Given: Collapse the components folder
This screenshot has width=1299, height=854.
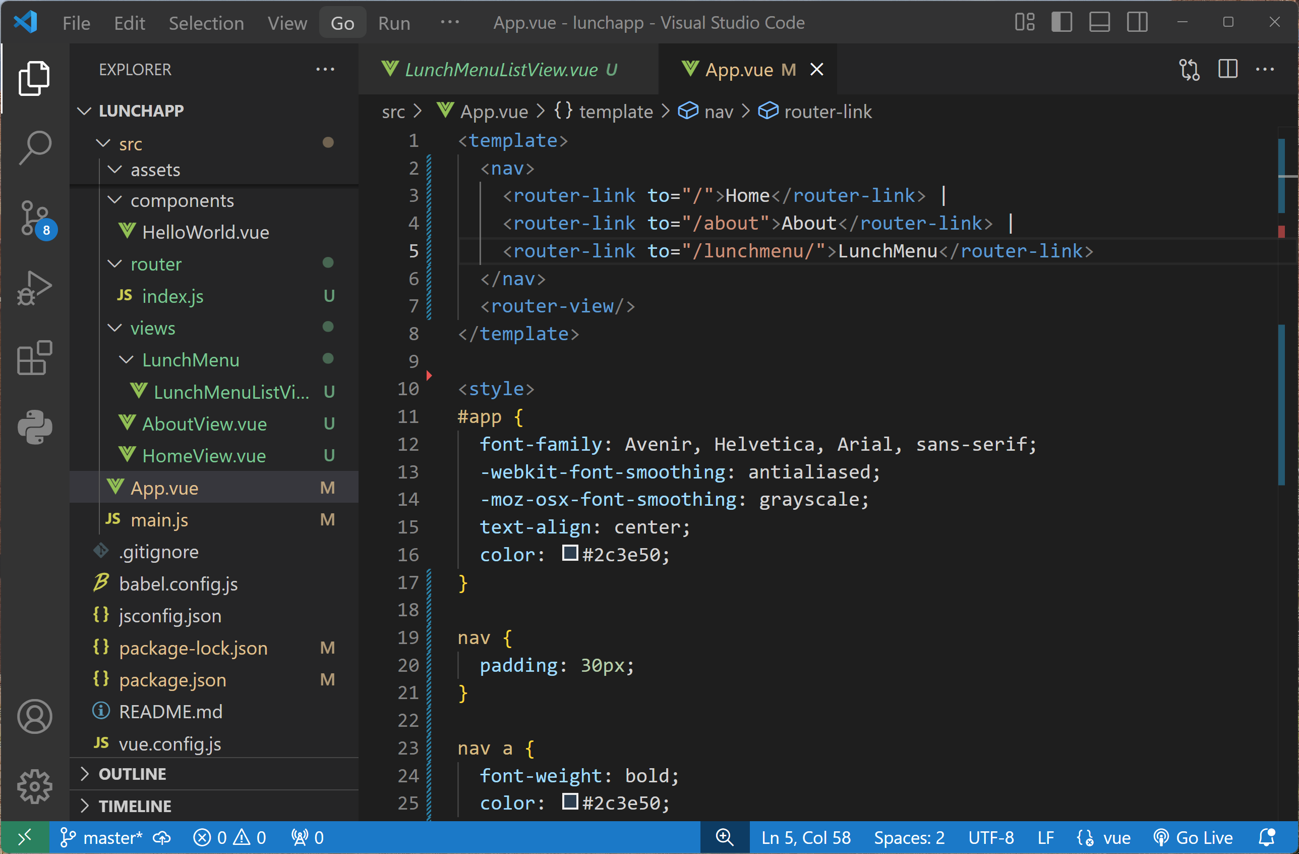Looking at the screenshot, I should (215, 200).
